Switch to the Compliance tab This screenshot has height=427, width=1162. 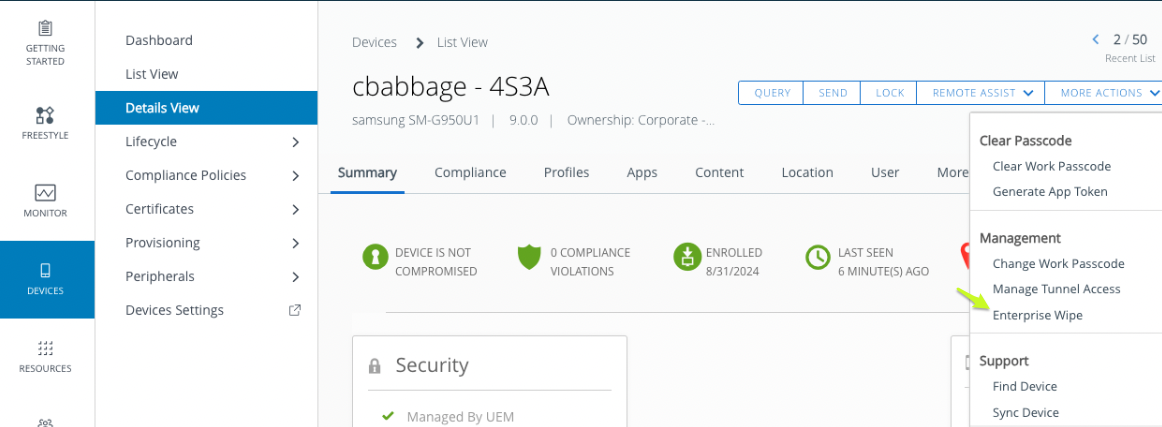(470, 172)
